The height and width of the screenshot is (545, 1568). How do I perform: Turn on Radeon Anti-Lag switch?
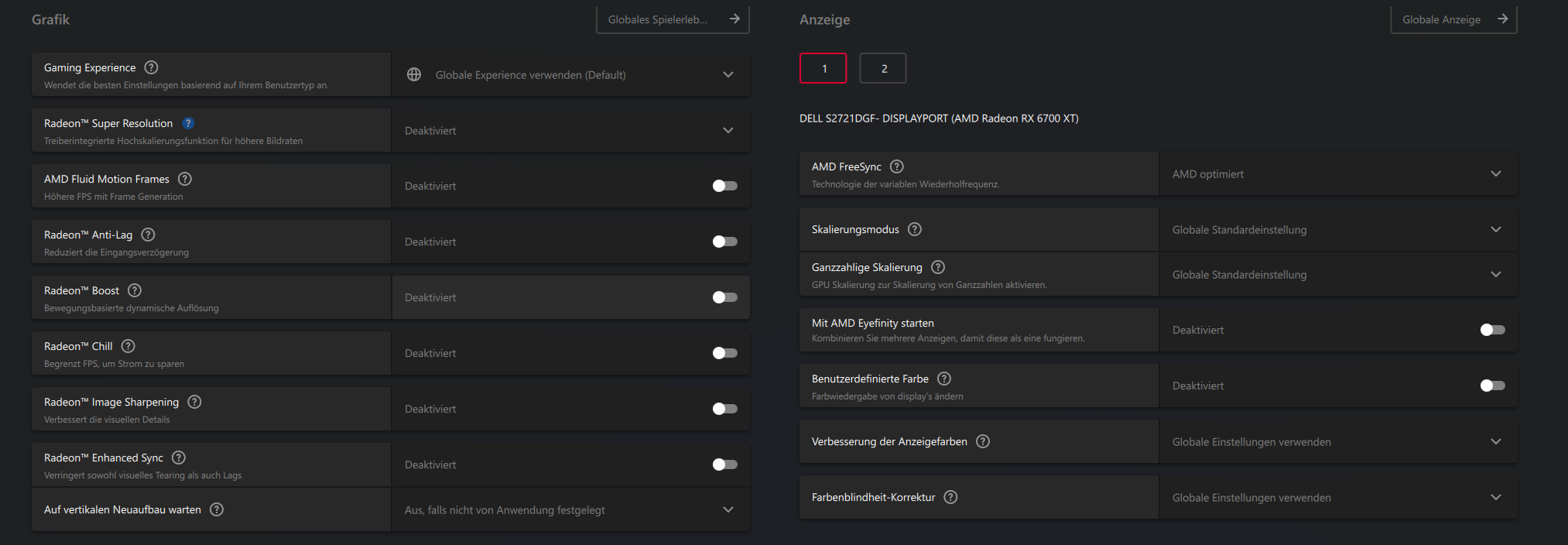(x=725, y=242)
